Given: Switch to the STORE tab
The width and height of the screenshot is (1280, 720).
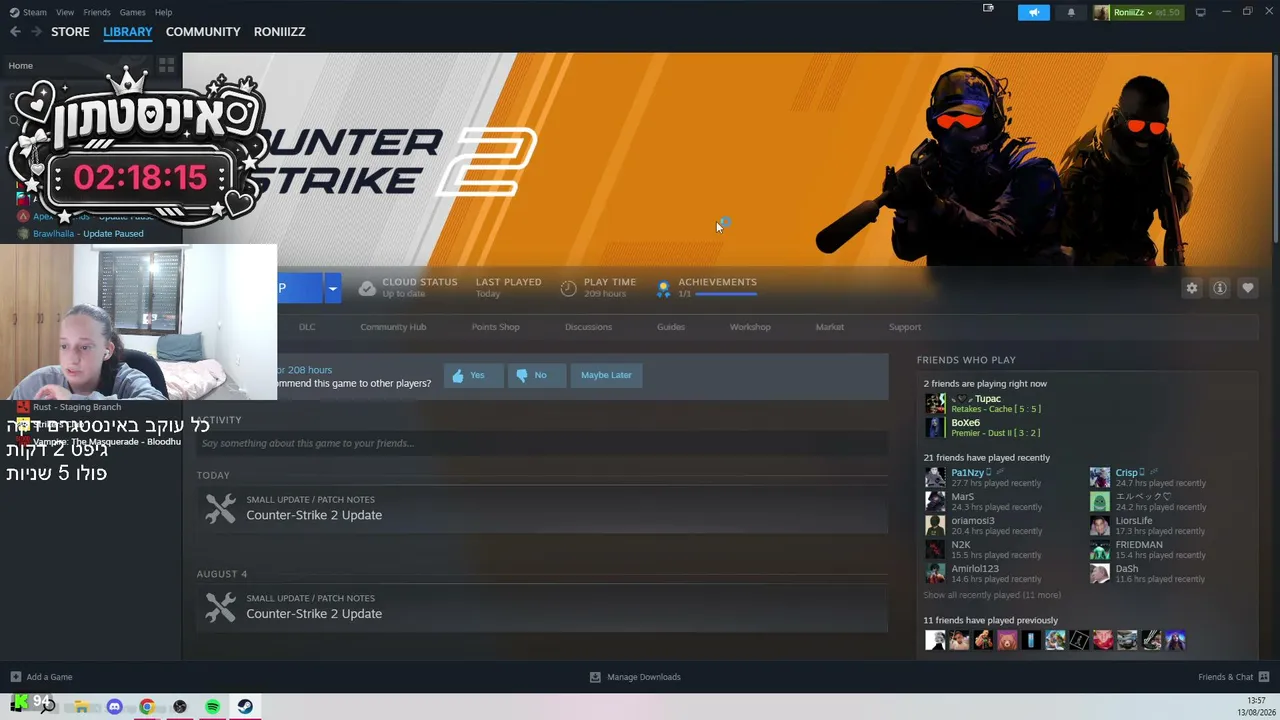Looking at the screenshot, I should coord(70,32).
